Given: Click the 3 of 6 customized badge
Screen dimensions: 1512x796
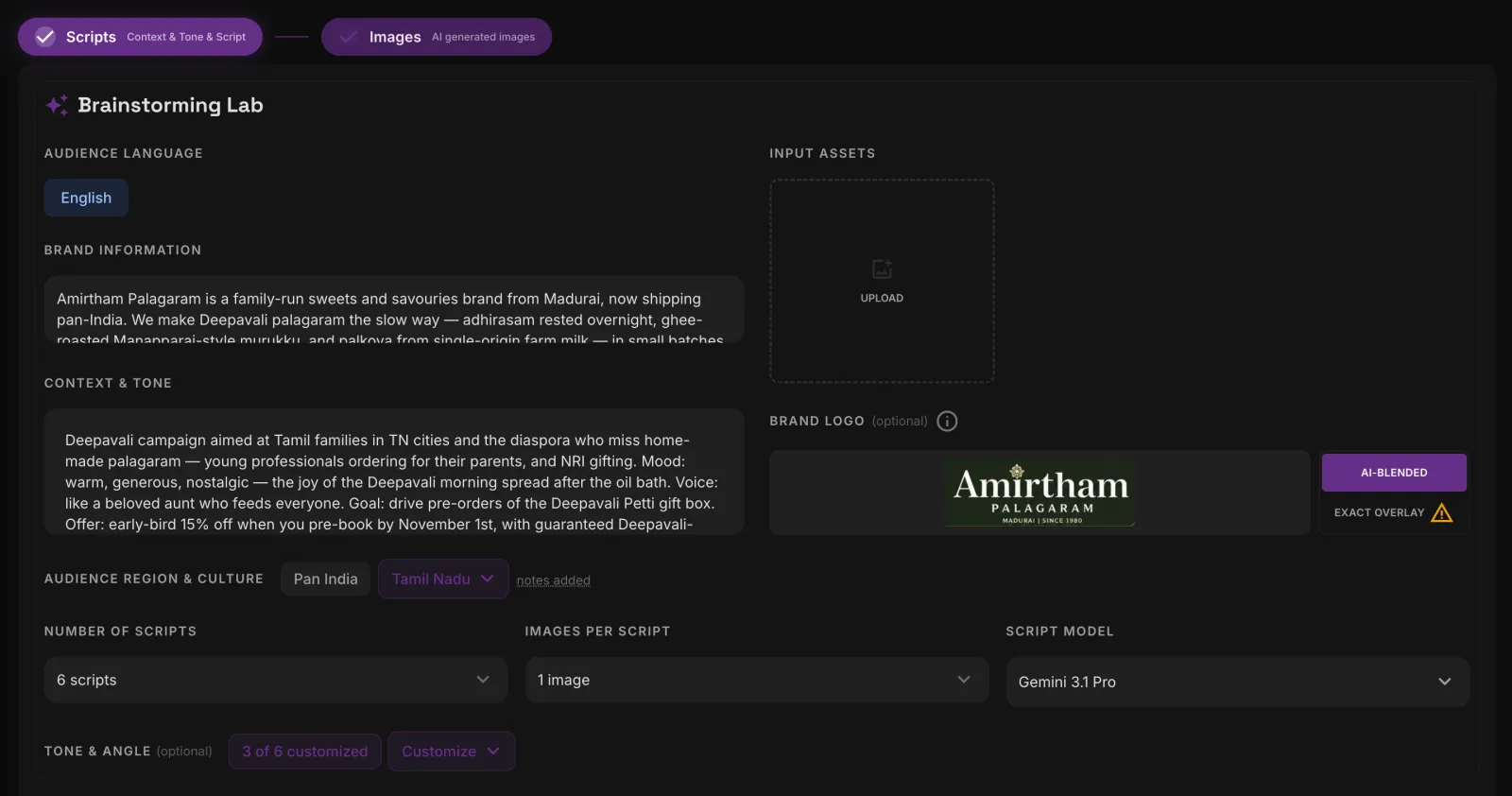Looking at the screenshot, I should pos(305,751).
